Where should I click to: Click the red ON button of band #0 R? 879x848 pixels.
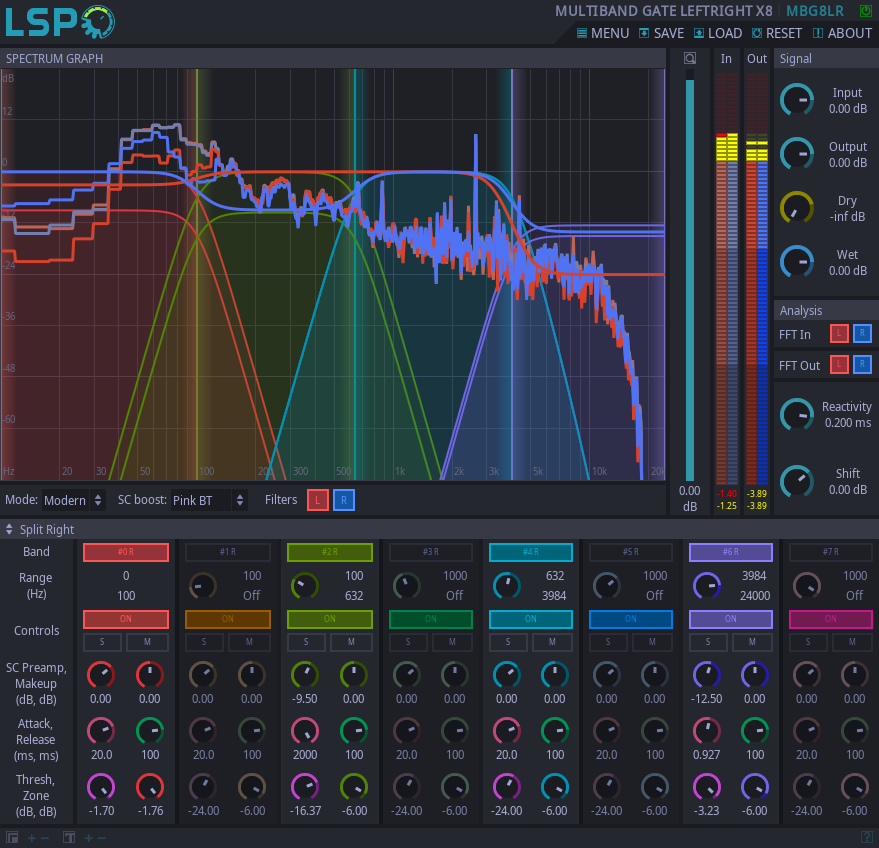pos(126,619)
